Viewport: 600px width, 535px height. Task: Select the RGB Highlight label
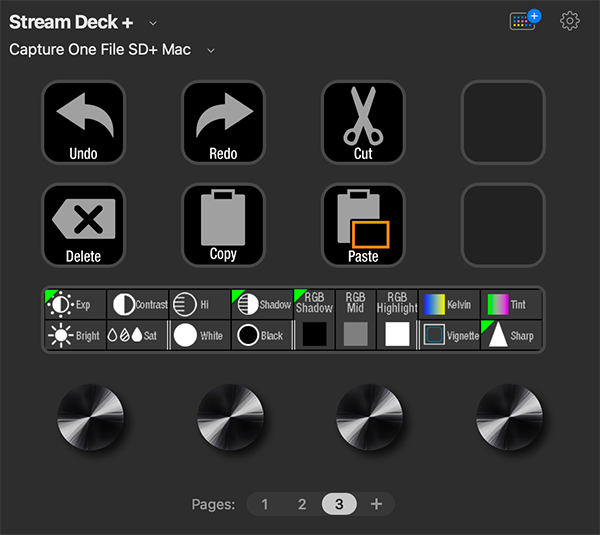397,302
